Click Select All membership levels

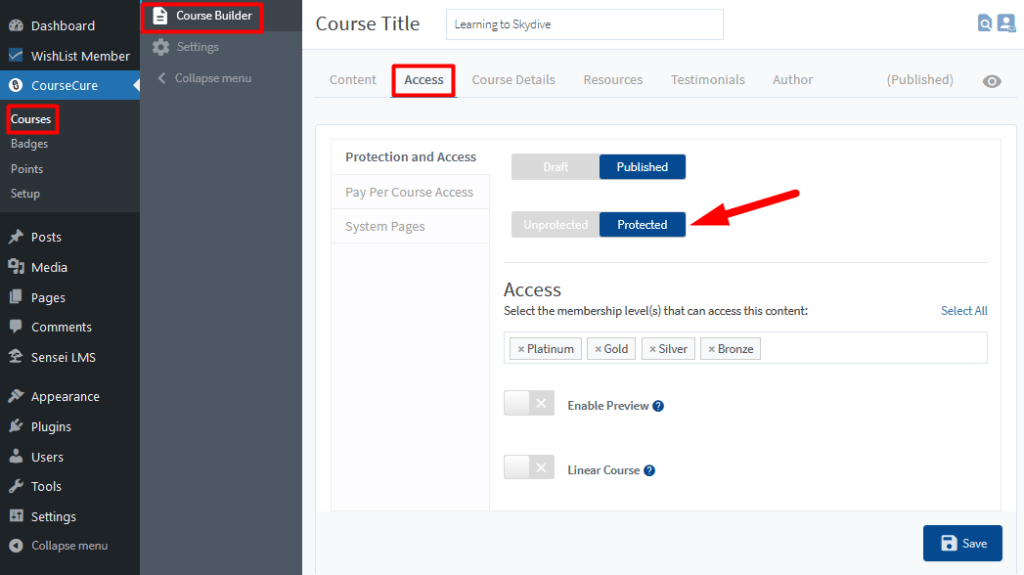click(x=963, y=310)
